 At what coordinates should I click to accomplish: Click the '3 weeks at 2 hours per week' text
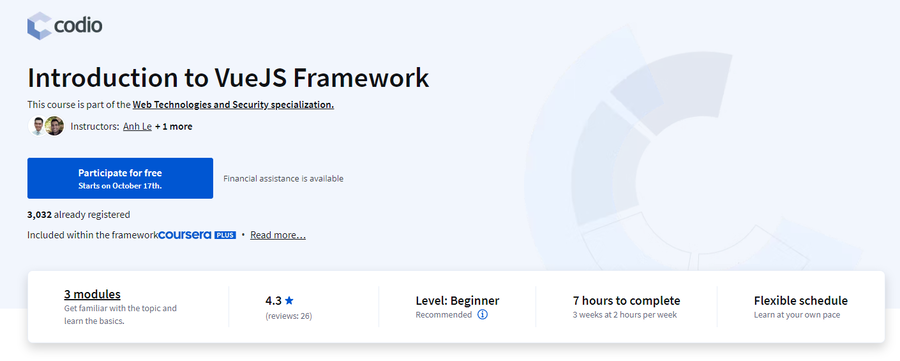[x=625, y=315]
